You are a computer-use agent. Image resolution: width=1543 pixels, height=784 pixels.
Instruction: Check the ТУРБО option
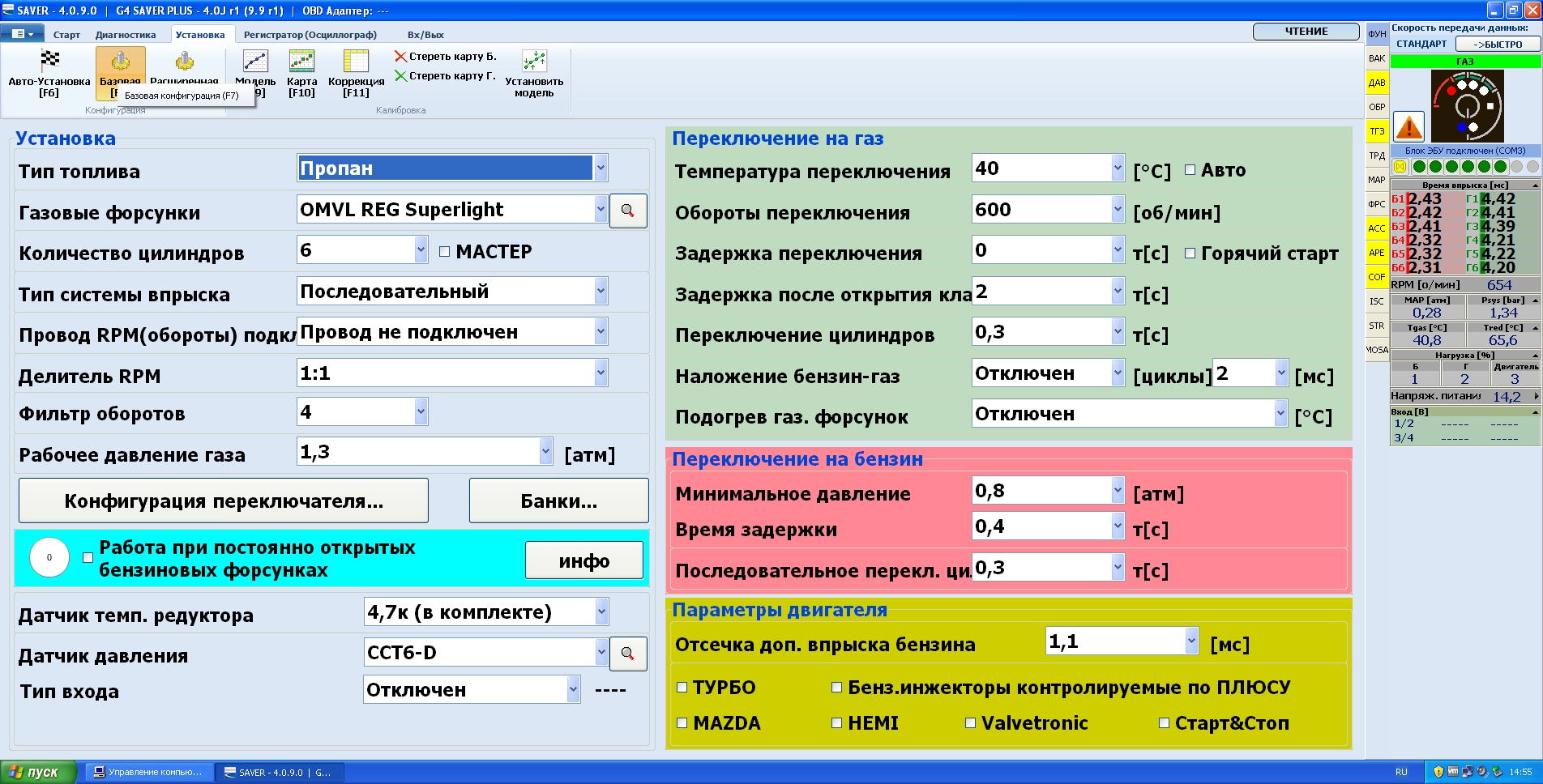click(x=682, y=688)
